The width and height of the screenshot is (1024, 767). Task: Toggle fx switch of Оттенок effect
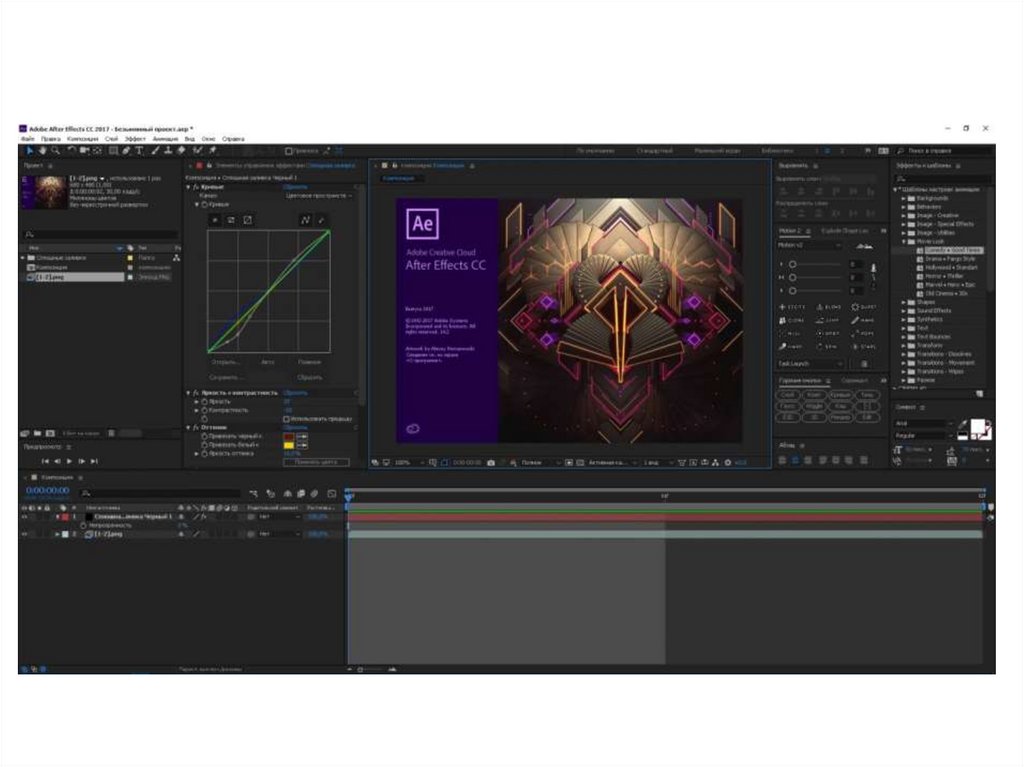click(195, 427)
